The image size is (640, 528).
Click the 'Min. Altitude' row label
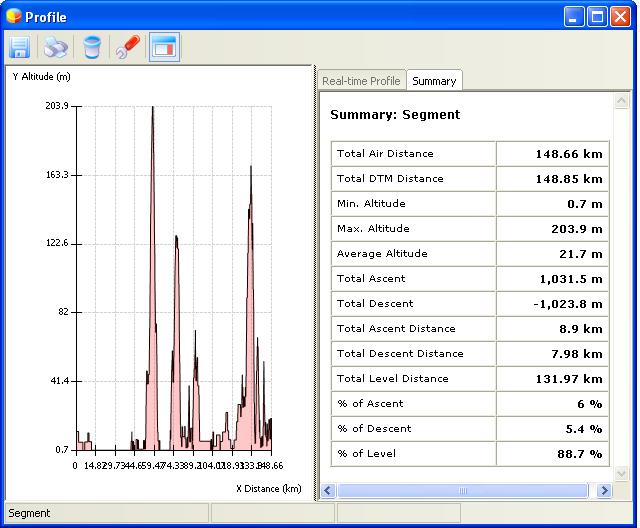pyautogui.click(x=371, y=203)
